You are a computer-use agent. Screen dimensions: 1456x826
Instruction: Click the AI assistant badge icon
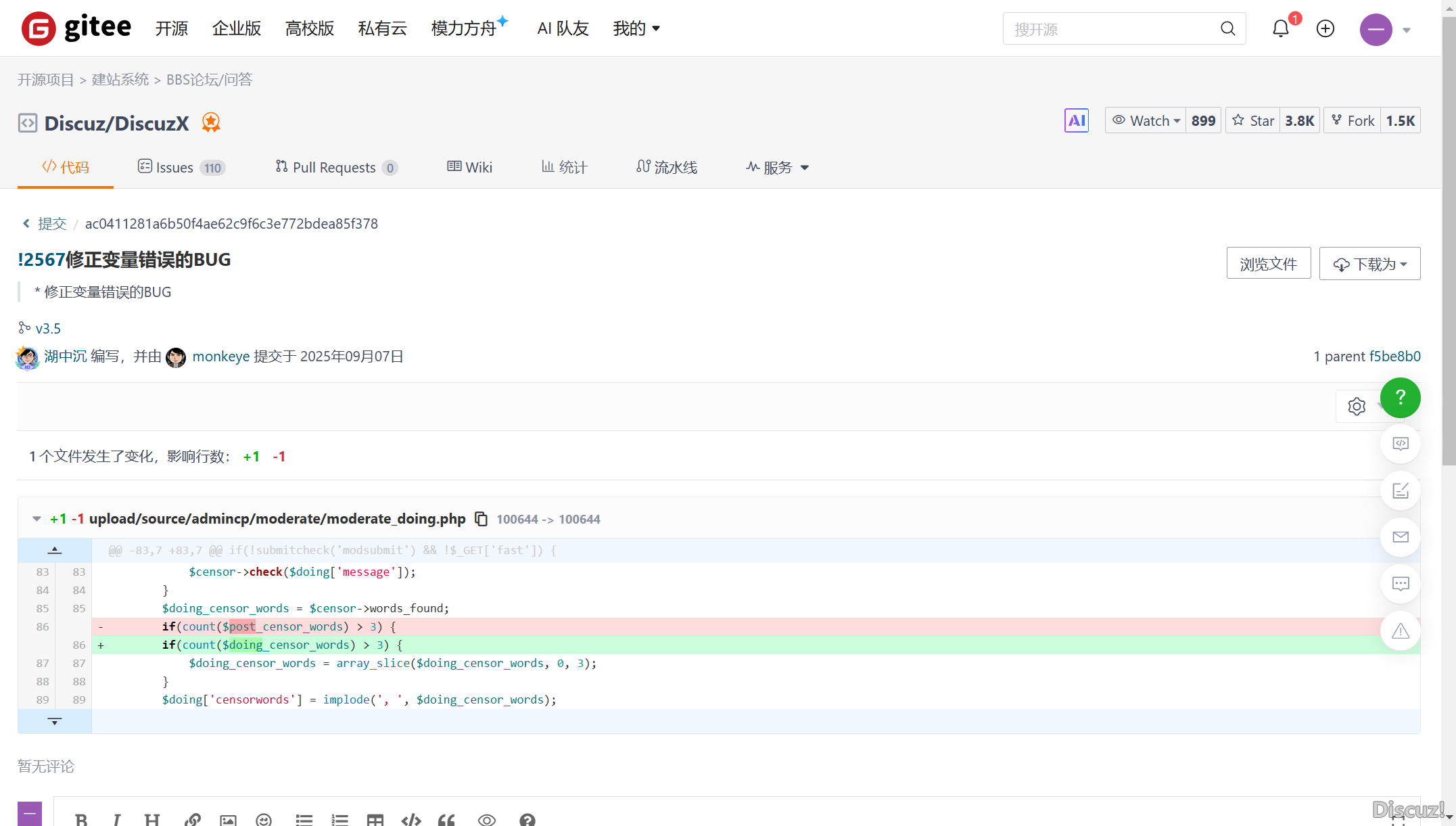coord(1076,120)
